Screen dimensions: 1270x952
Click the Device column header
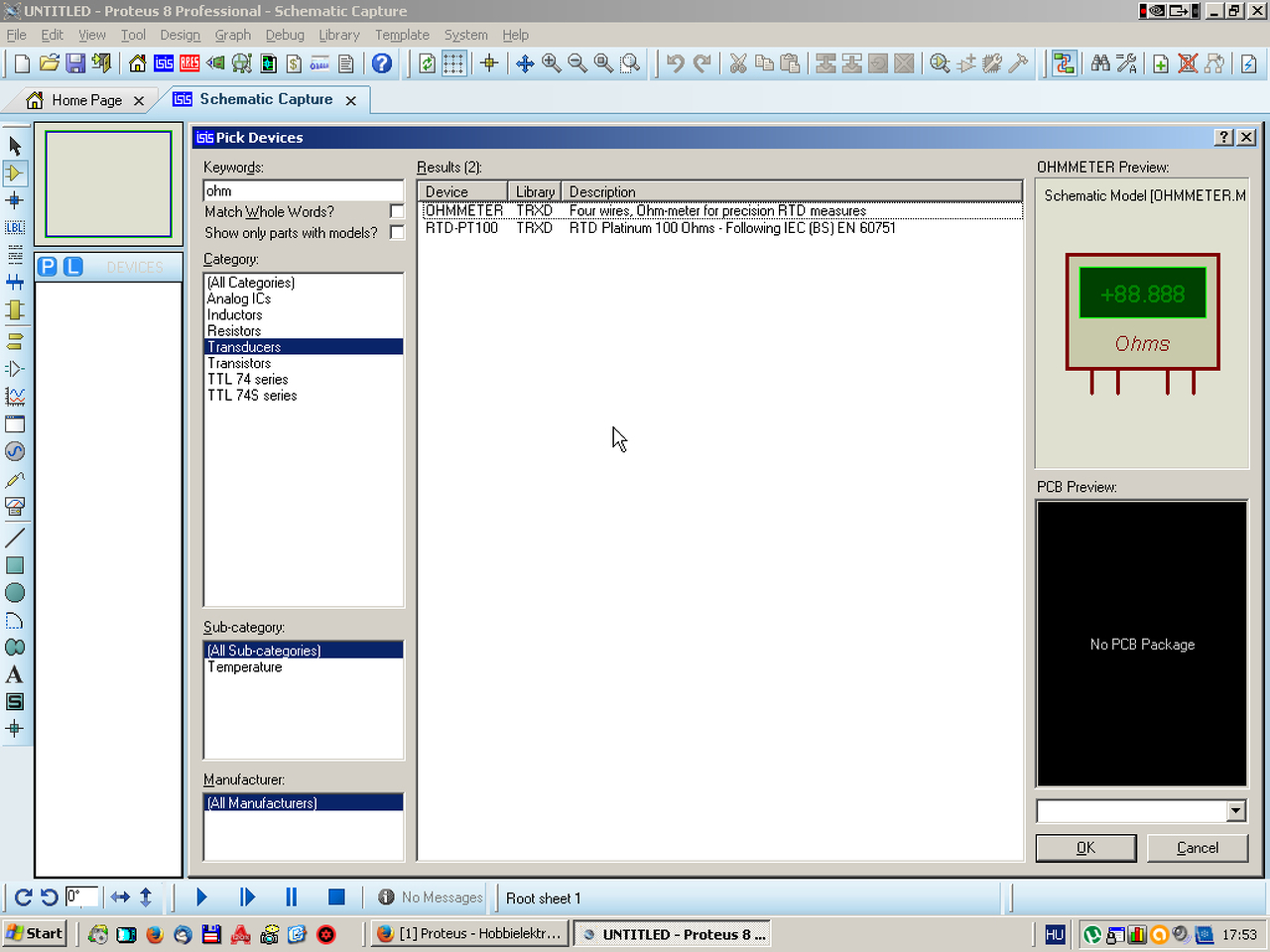(x=462, y=191)
